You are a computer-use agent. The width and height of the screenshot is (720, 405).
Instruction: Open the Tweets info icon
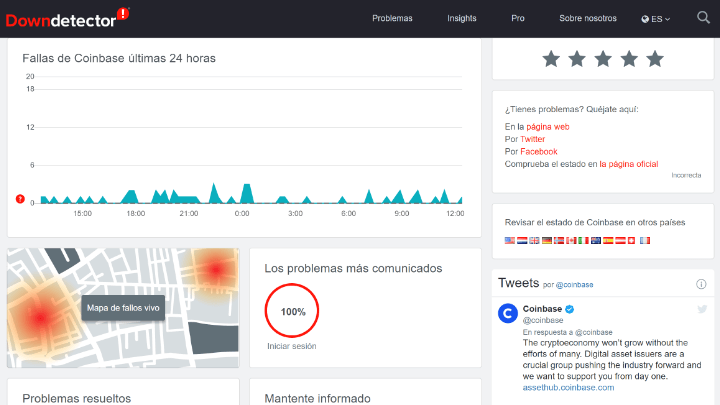click(x=701, y=284)
